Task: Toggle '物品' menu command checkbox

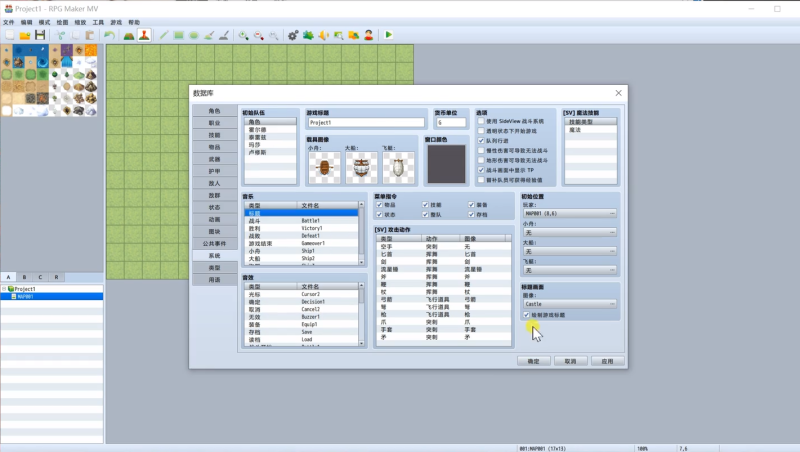Action: (379, 205)
